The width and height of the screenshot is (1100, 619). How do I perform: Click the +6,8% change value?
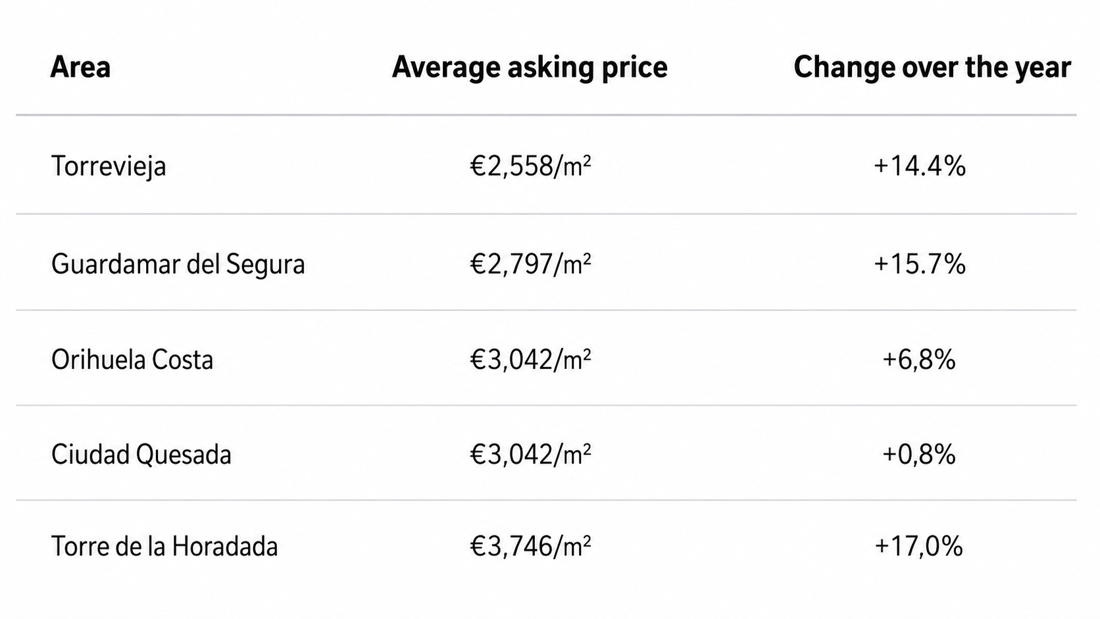(919, 360)
